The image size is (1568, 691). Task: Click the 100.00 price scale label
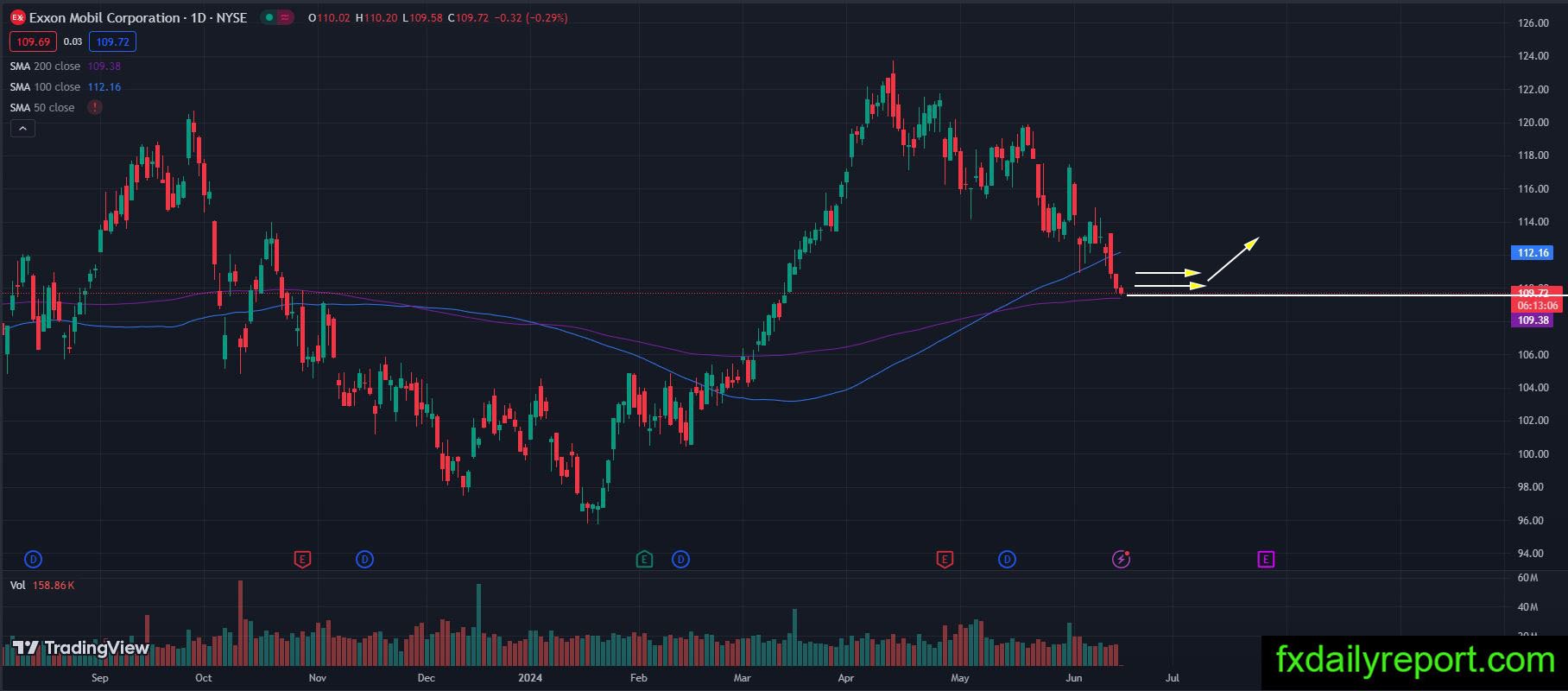click(x=1533, y=454)
